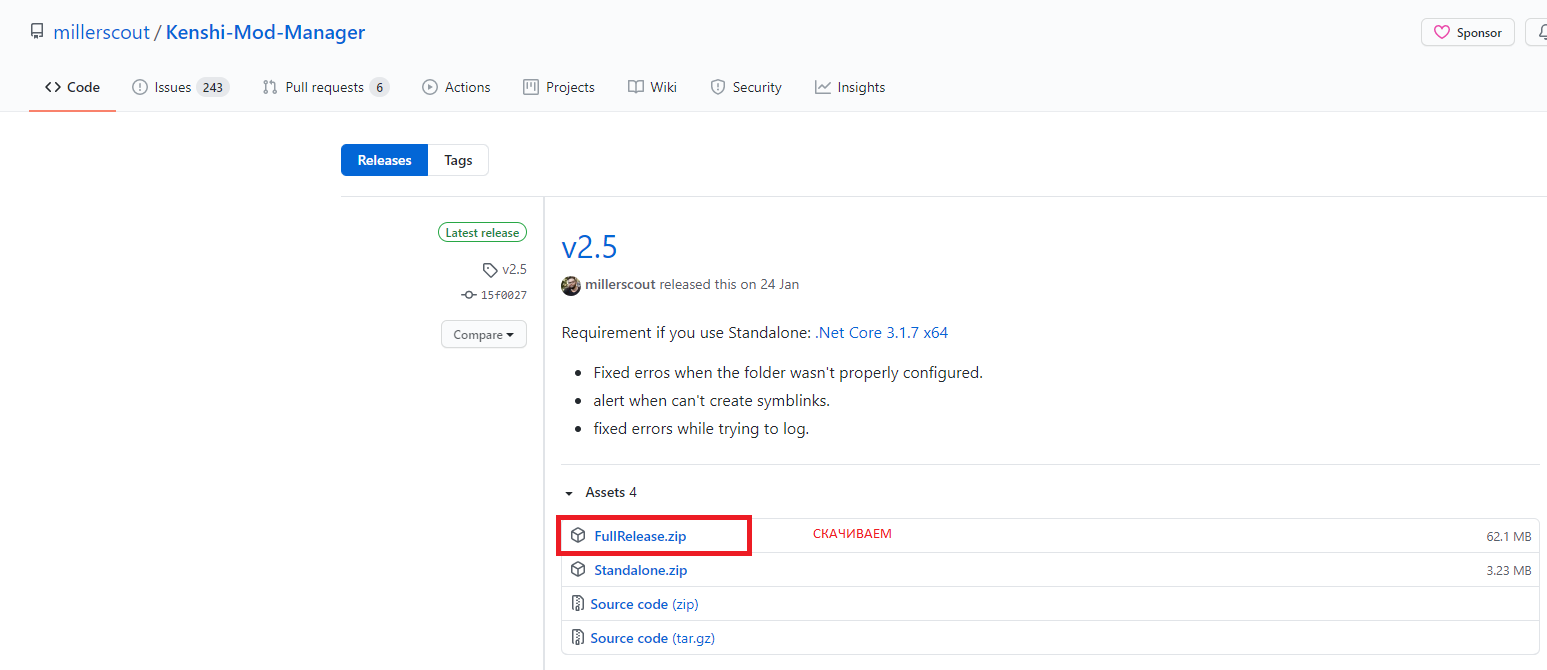Click the repository book icon beside millerscout
The width and height of the screenshot is (1547, 670).
(37, 32)
